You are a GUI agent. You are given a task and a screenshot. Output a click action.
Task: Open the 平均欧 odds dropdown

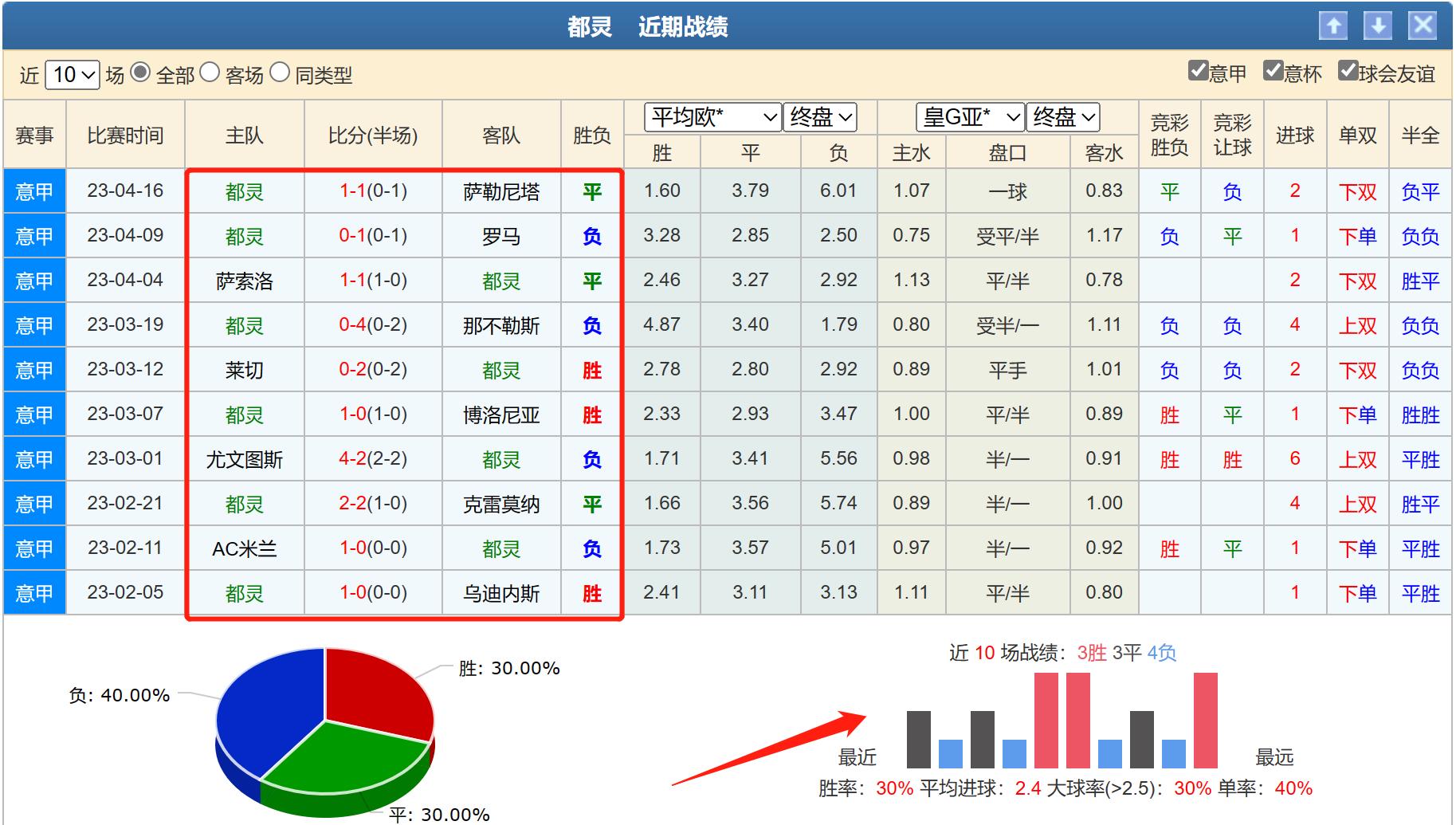point(710,117)
